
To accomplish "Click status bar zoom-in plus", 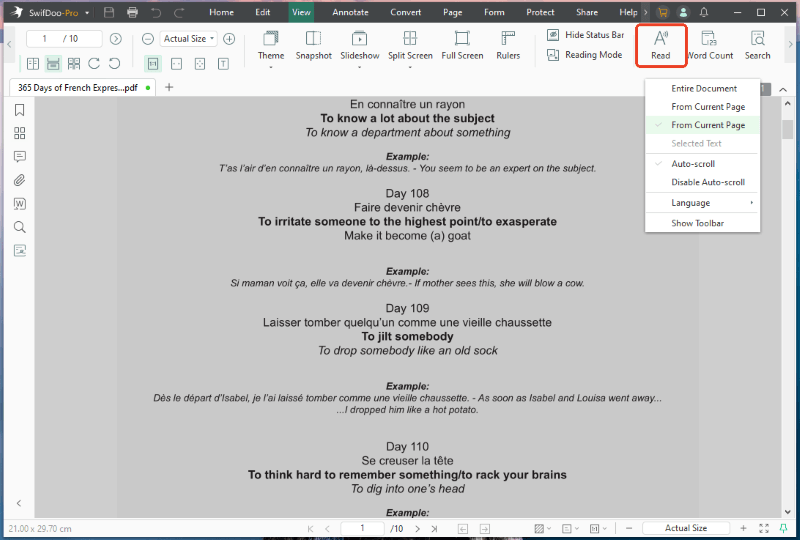I will (743, 528).
